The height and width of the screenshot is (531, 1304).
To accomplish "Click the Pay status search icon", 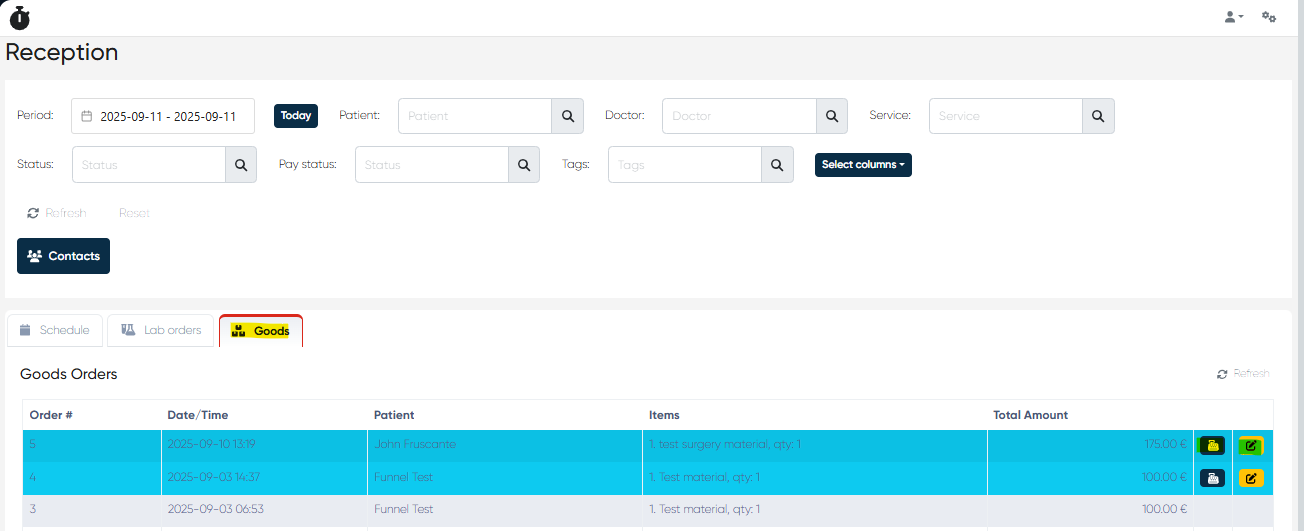I will tap(524, 165).
